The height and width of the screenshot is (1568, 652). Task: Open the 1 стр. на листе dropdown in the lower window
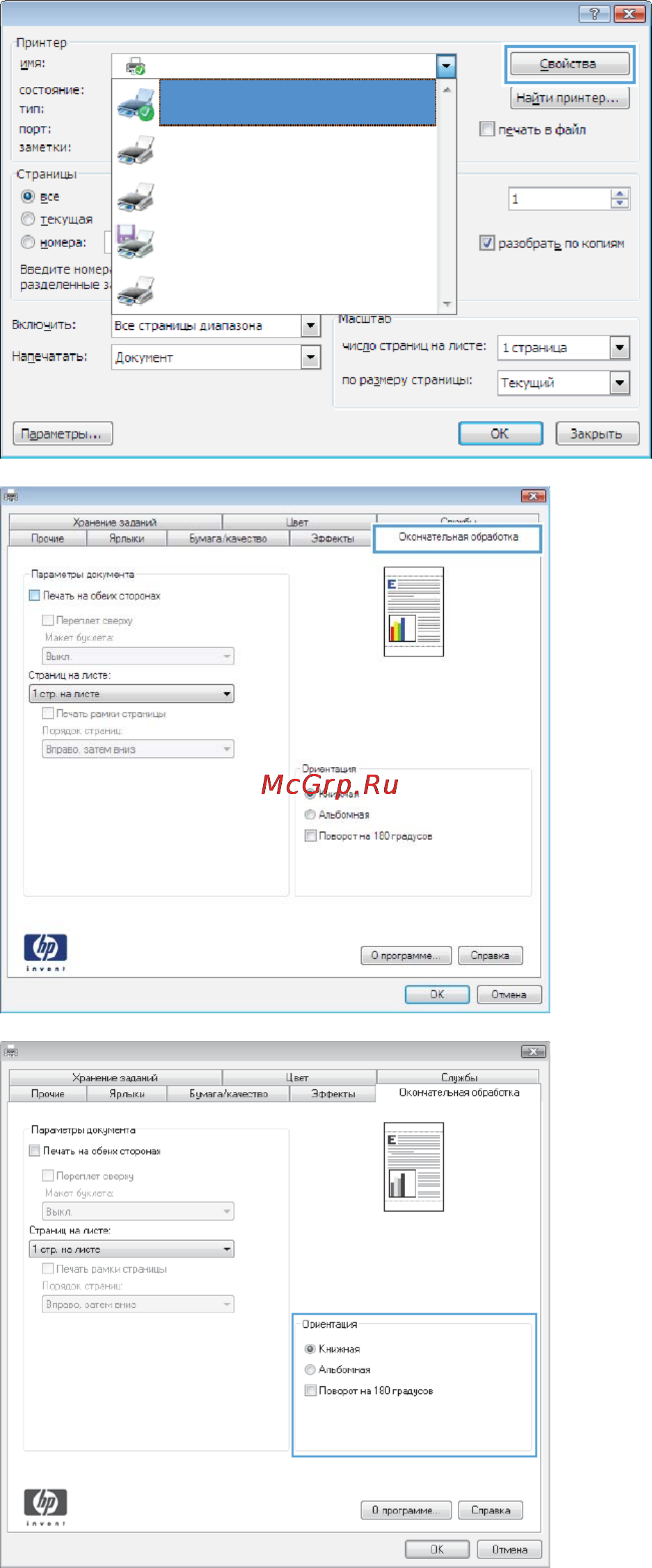(x=132, y=1249)
